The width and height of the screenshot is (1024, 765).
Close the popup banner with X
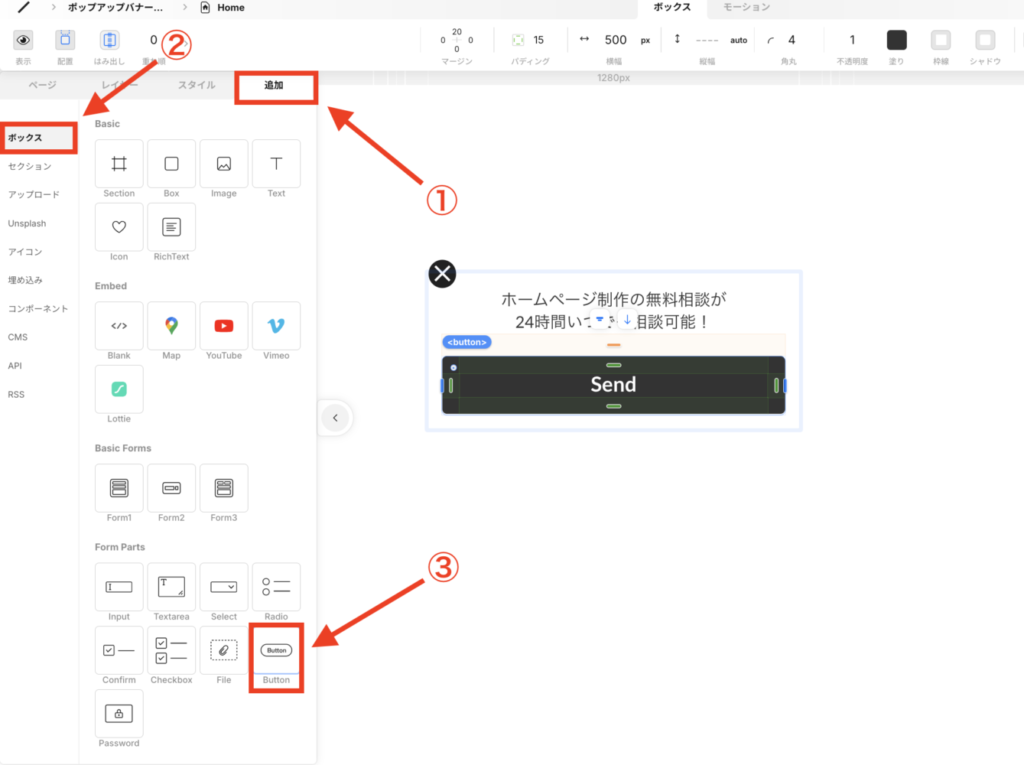point(442,274)
